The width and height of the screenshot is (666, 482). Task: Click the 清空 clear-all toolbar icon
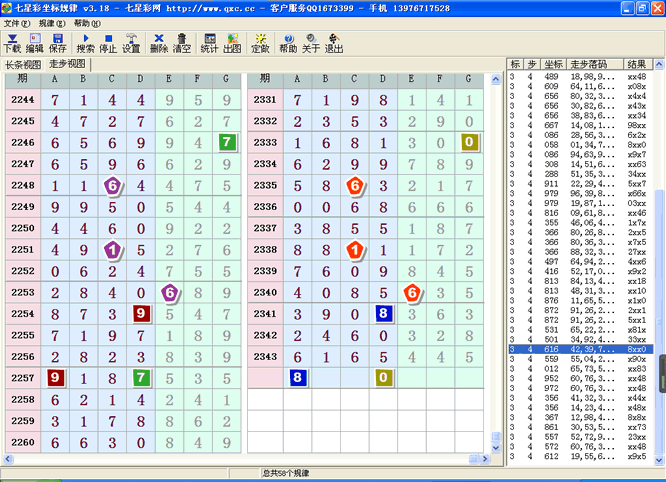tap(182, 43)
